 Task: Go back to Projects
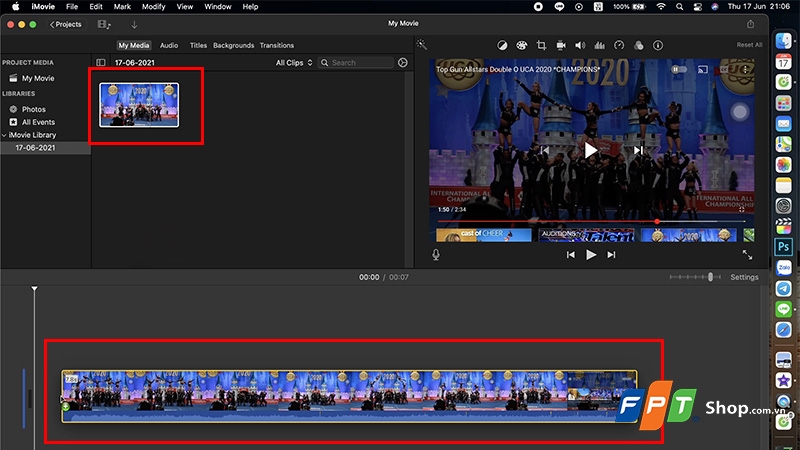[x=65, y=24]
